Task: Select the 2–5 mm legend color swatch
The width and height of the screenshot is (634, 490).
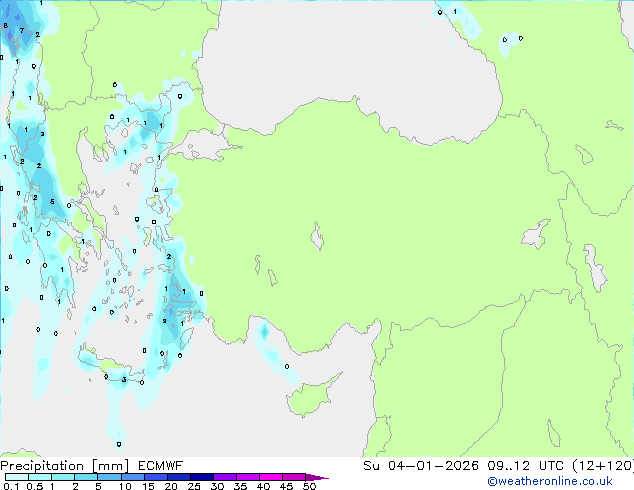Action: 87,477
